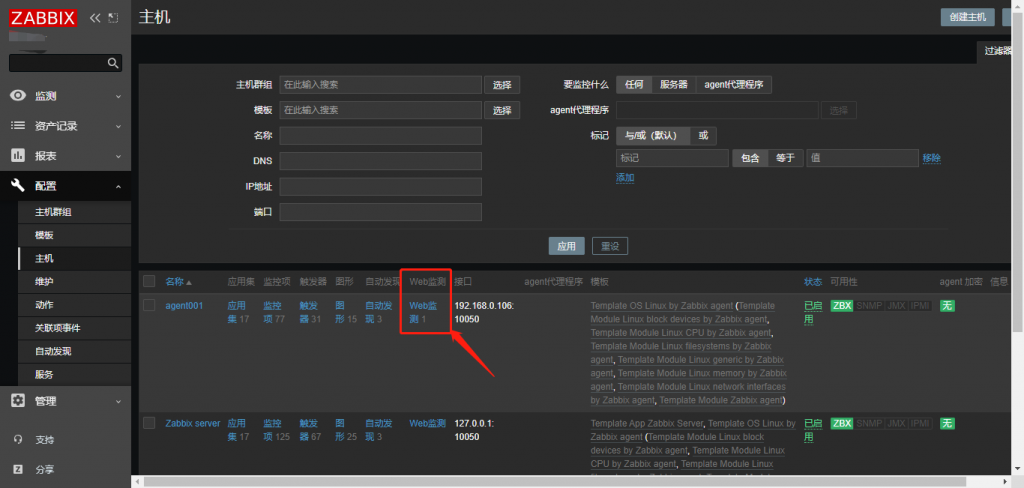Click the 应用 filter button
Screen dimensions: 1024x488
pos(566,246)
